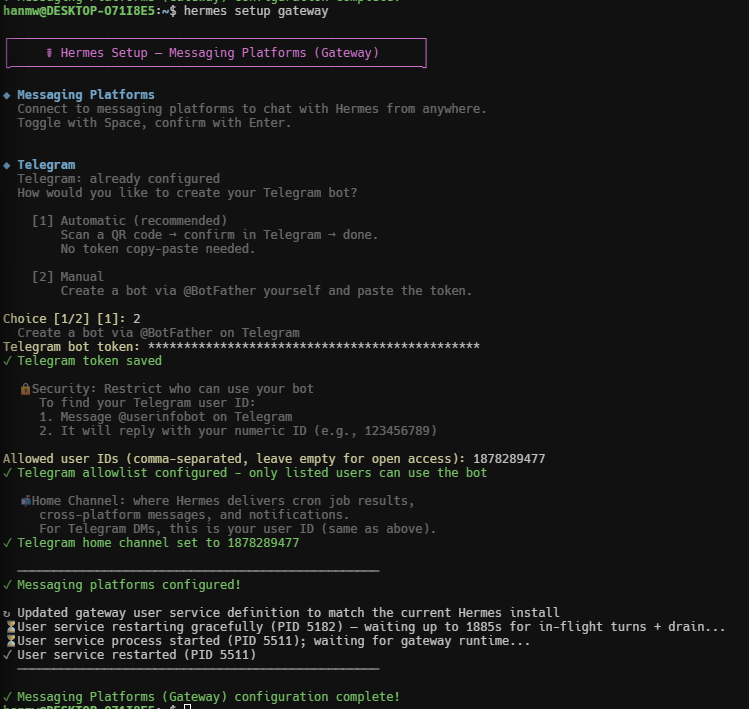
Task: Click the 'hermes setup gateway' command text
Action: [256, 11]
